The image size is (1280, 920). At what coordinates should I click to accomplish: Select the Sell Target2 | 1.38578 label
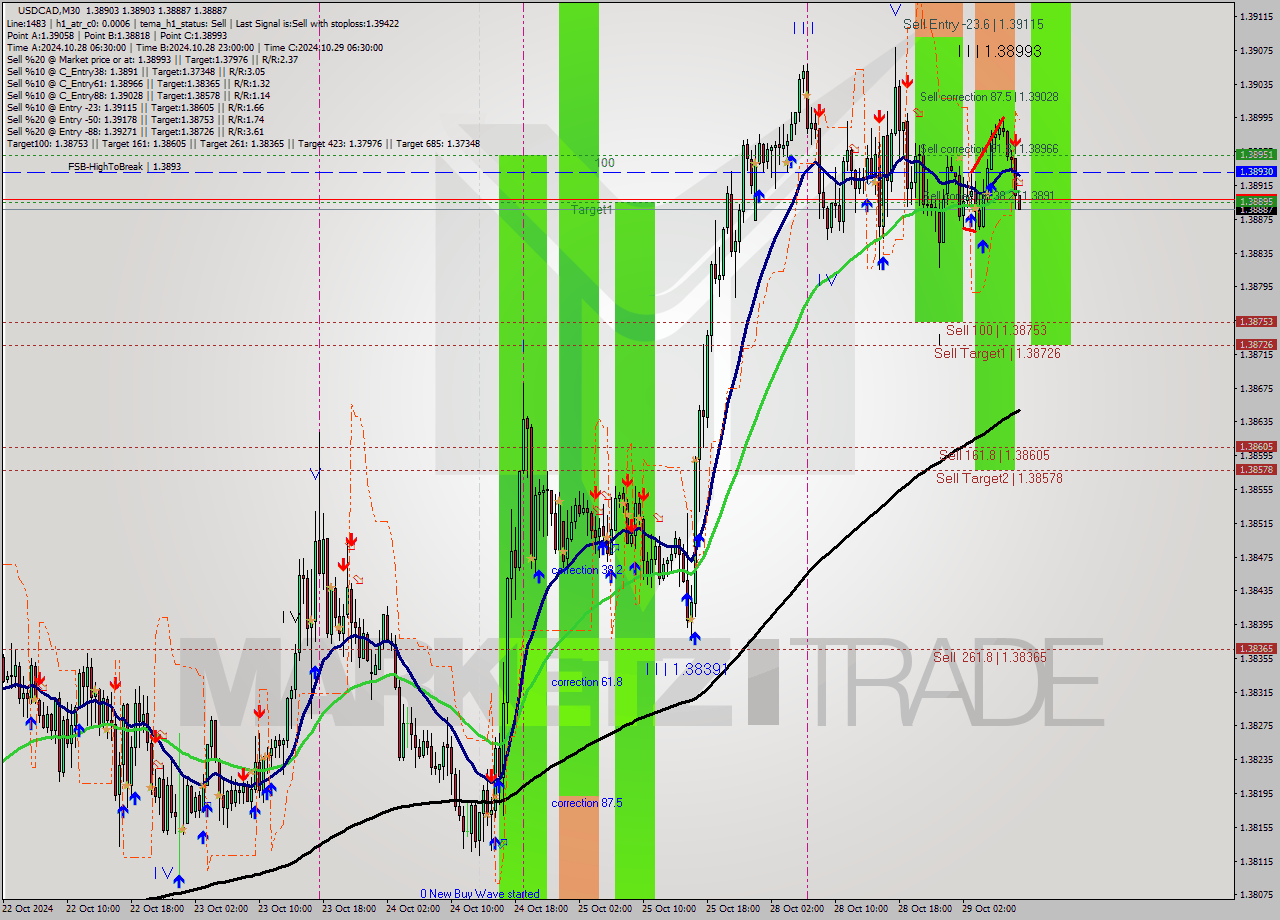click(x=999, y=478)
